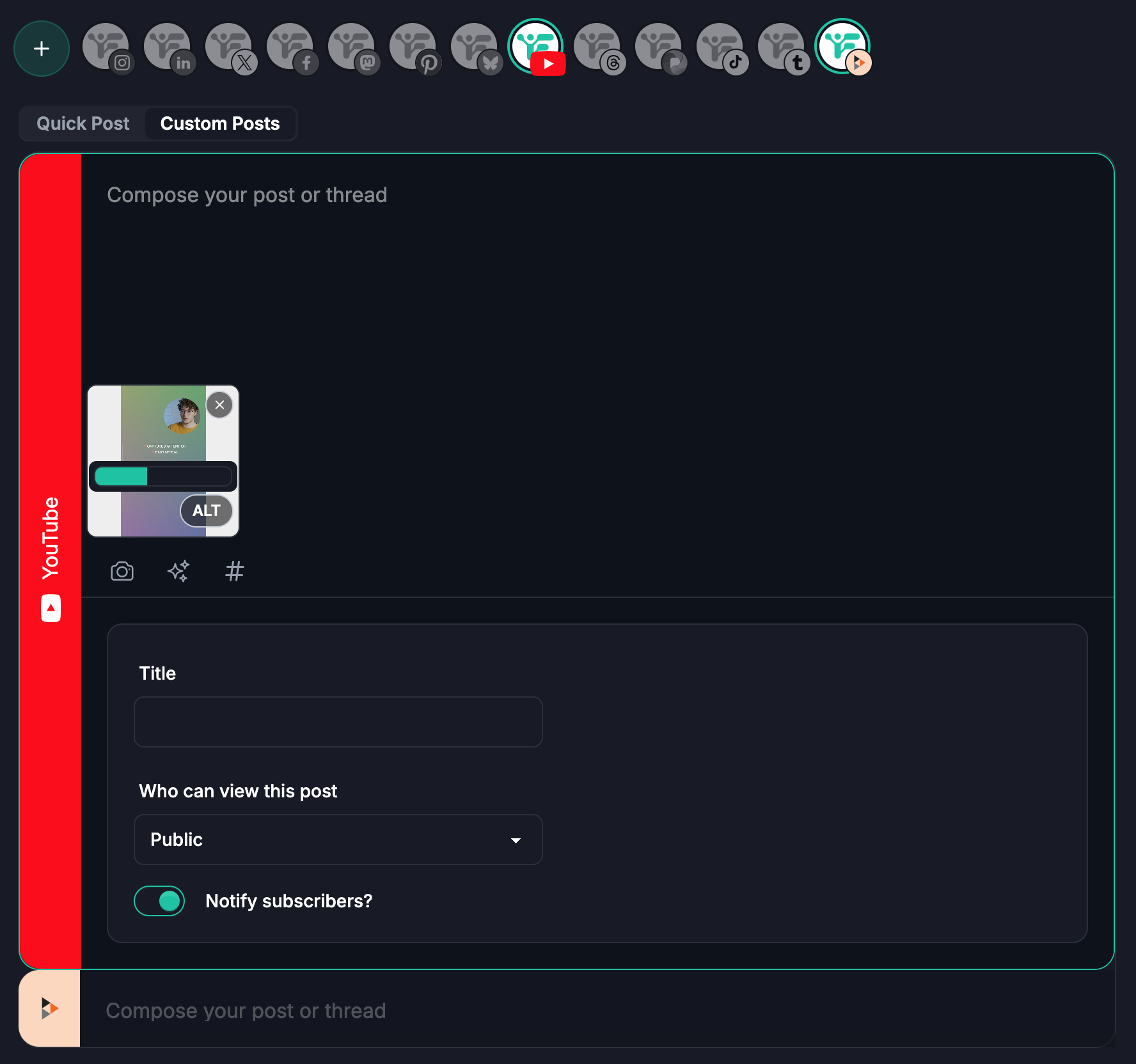
Task: Collapse the YouTube post section sidebar
Action: [51, 561]
